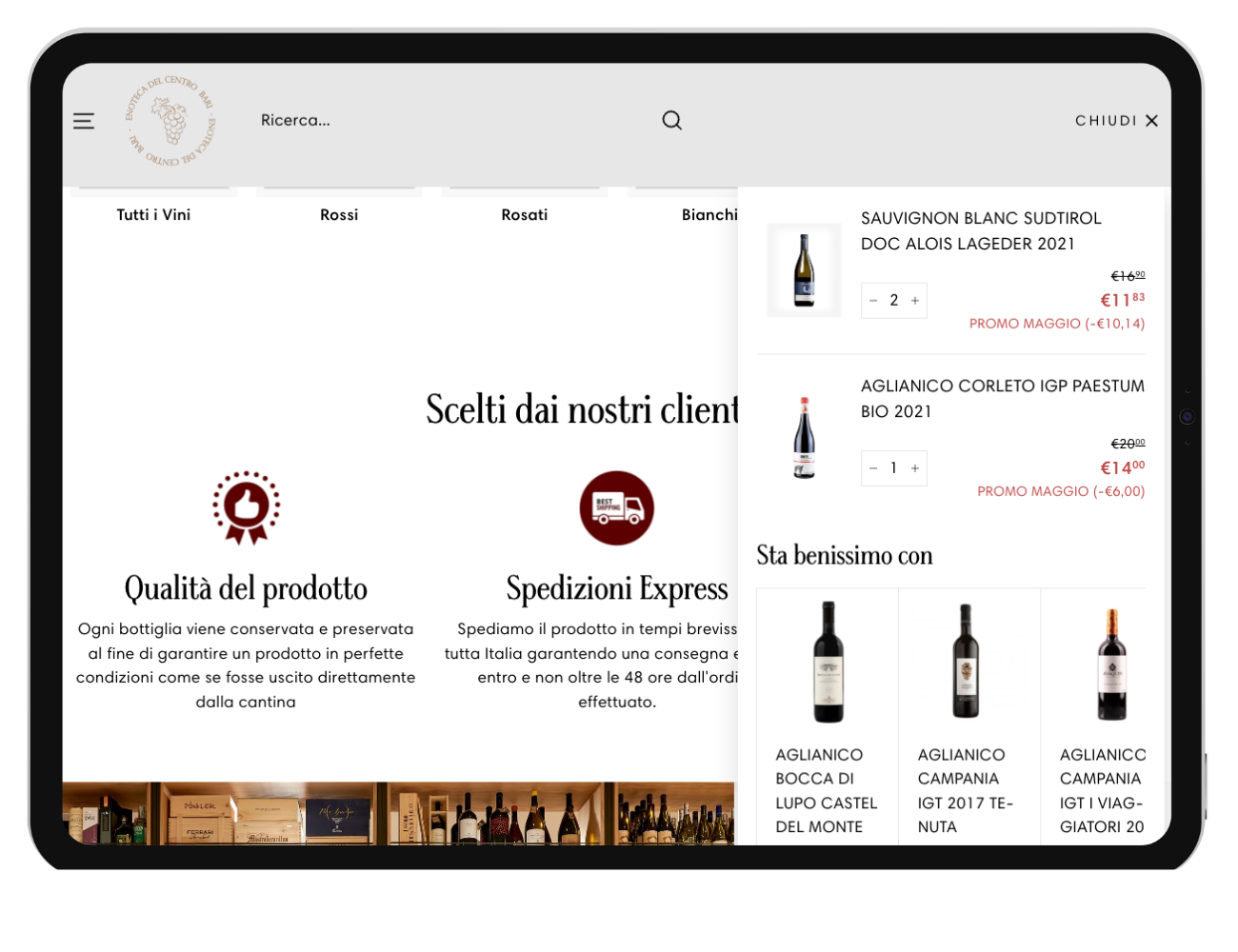Open the Rossi category
The image size is (1238, 952).
pos(339,215)
